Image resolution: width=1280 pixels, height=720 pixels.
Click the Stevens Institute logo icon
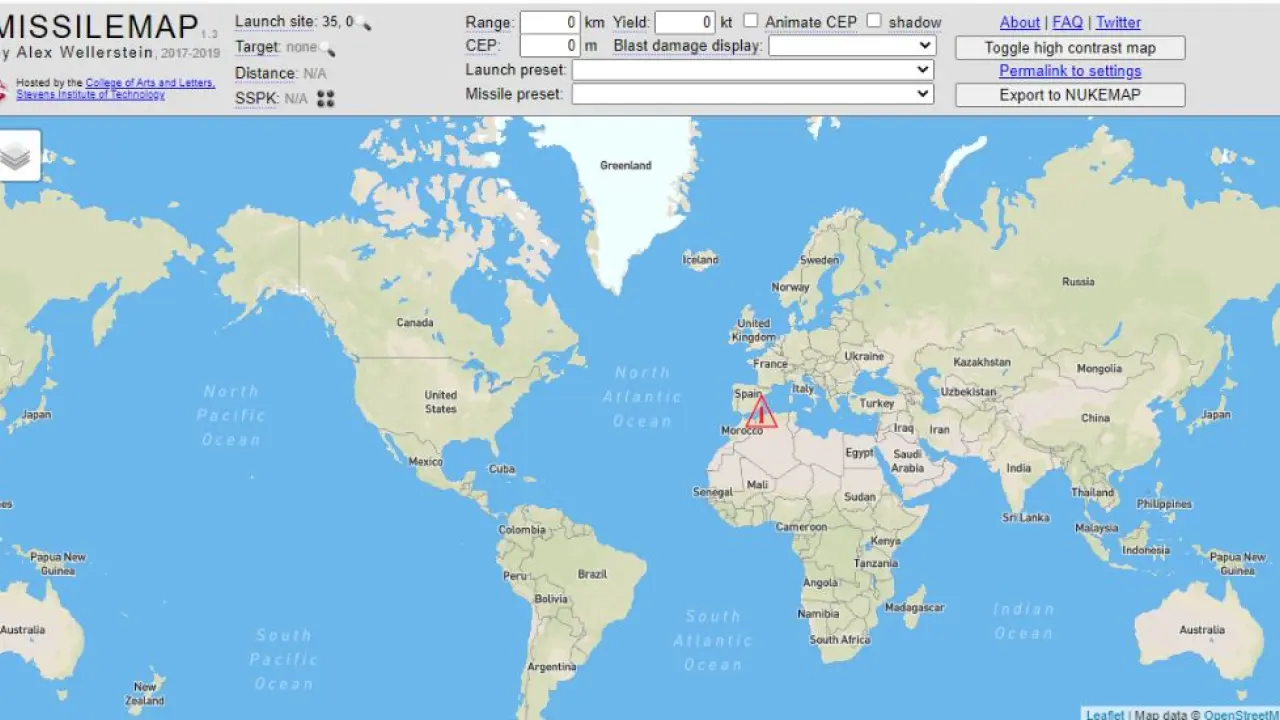tap(4, 90)
